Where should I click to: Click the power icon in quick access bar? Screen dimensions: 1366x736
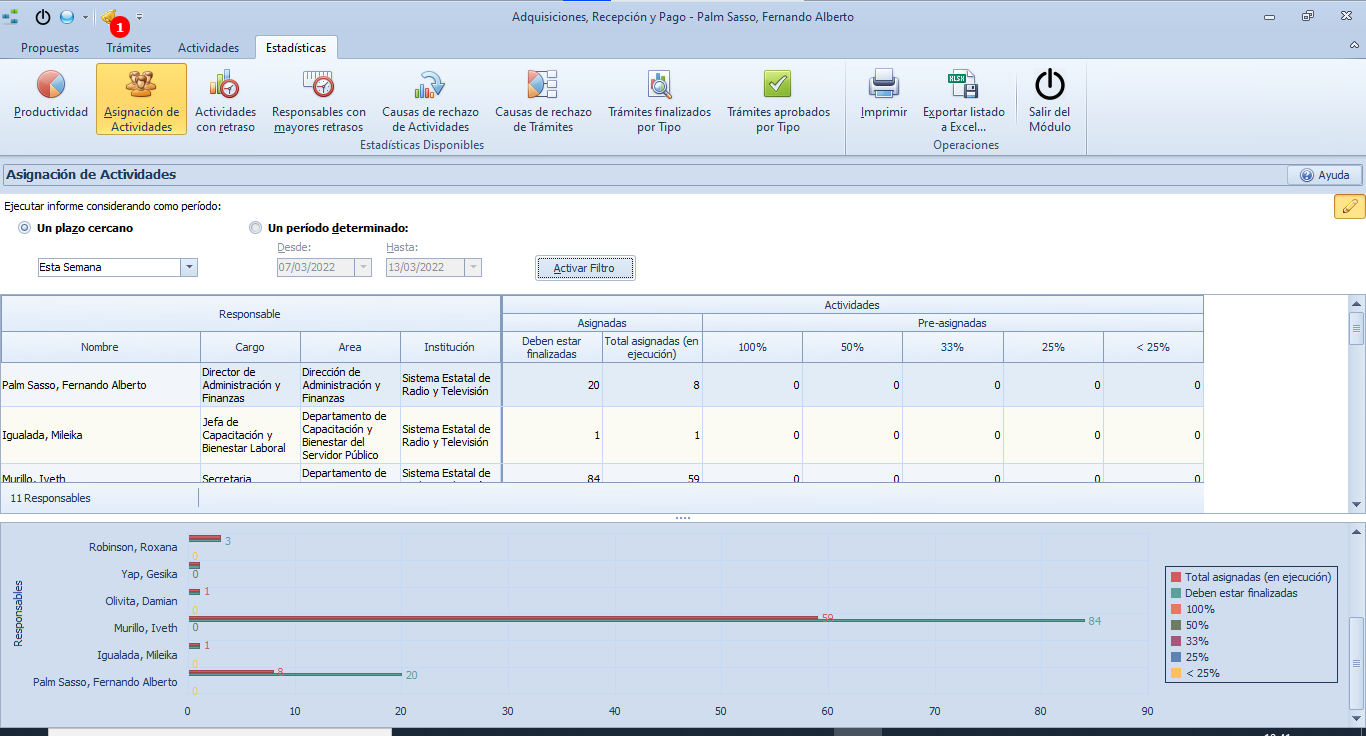pyautogui.click(x=43, y=17)
